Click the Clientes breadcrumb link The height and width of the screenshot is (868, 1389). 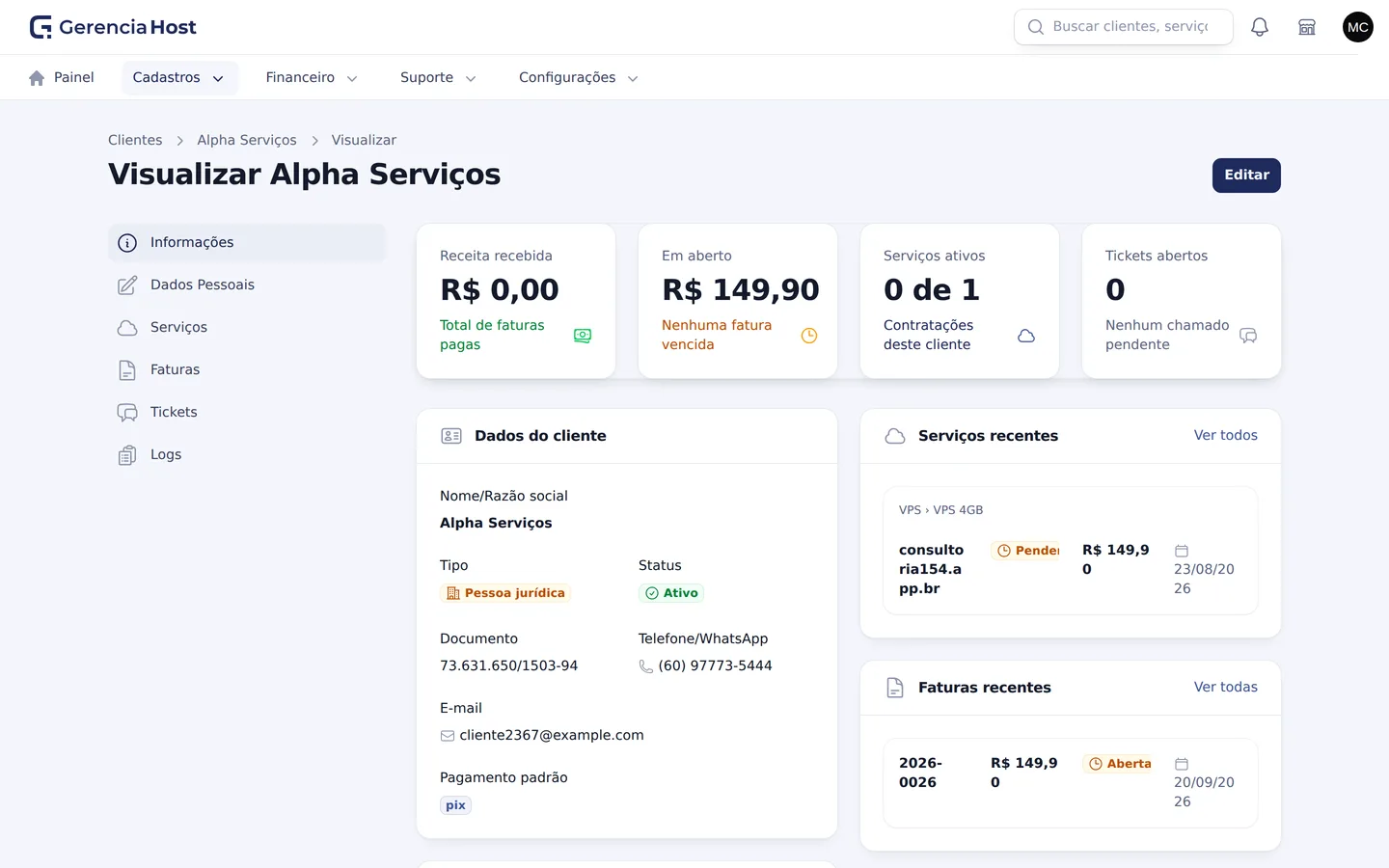[135, 141]
